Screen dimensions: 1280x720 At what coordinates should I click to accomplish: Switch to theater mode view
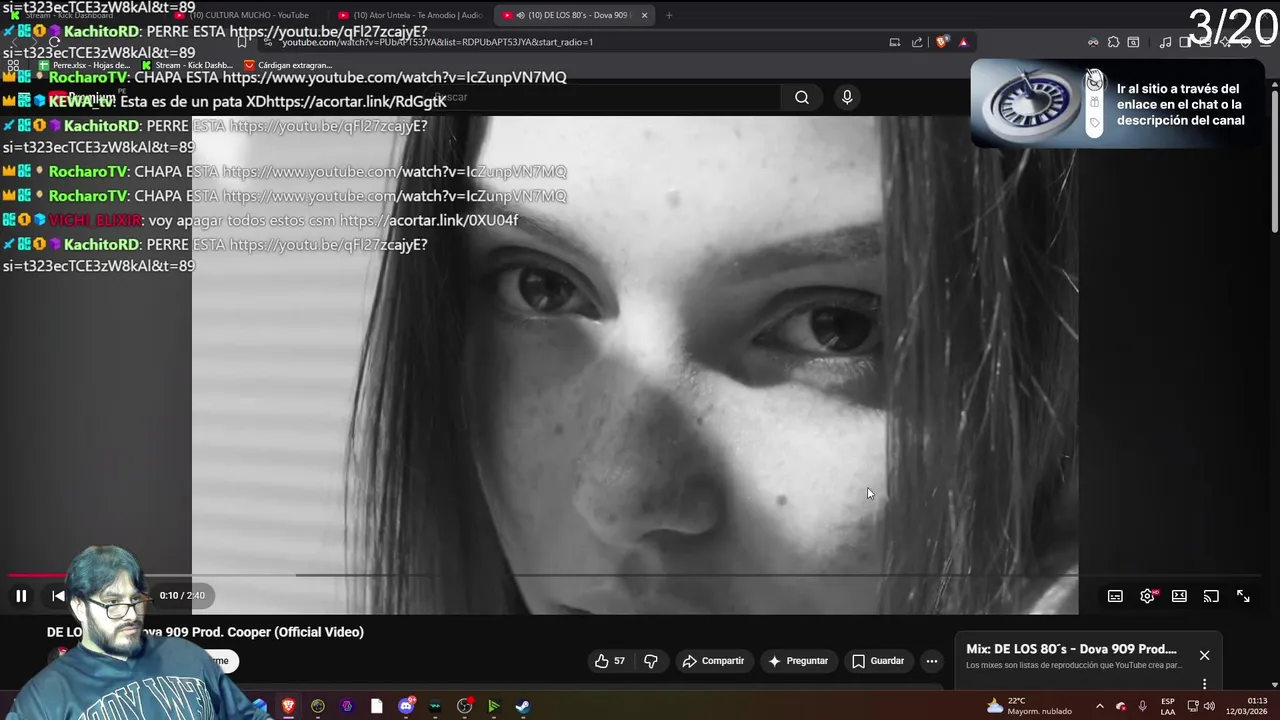[1179, 596]
